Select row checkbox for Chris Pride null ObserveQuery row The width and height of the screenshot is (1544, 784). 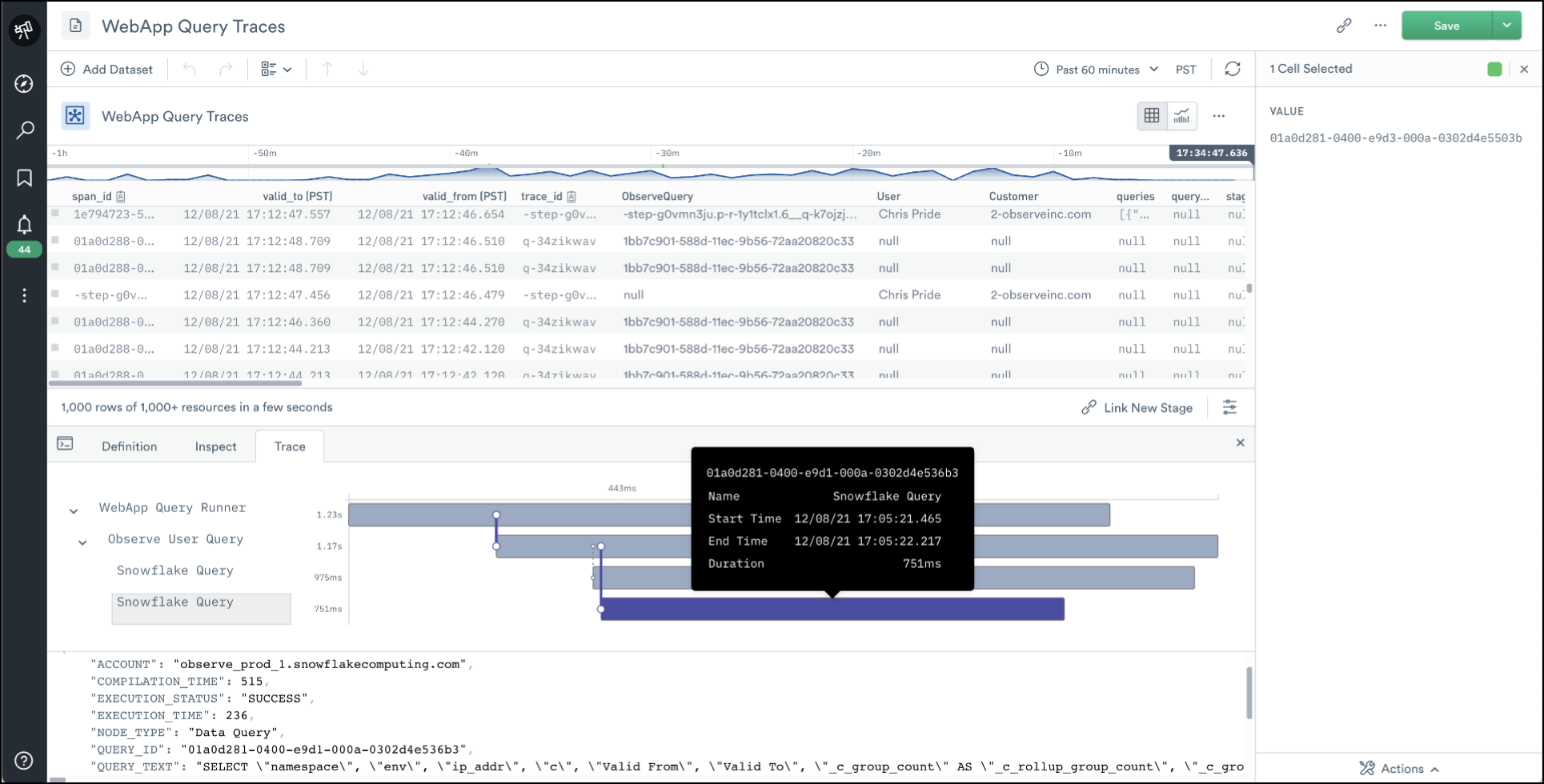(55, 294)
